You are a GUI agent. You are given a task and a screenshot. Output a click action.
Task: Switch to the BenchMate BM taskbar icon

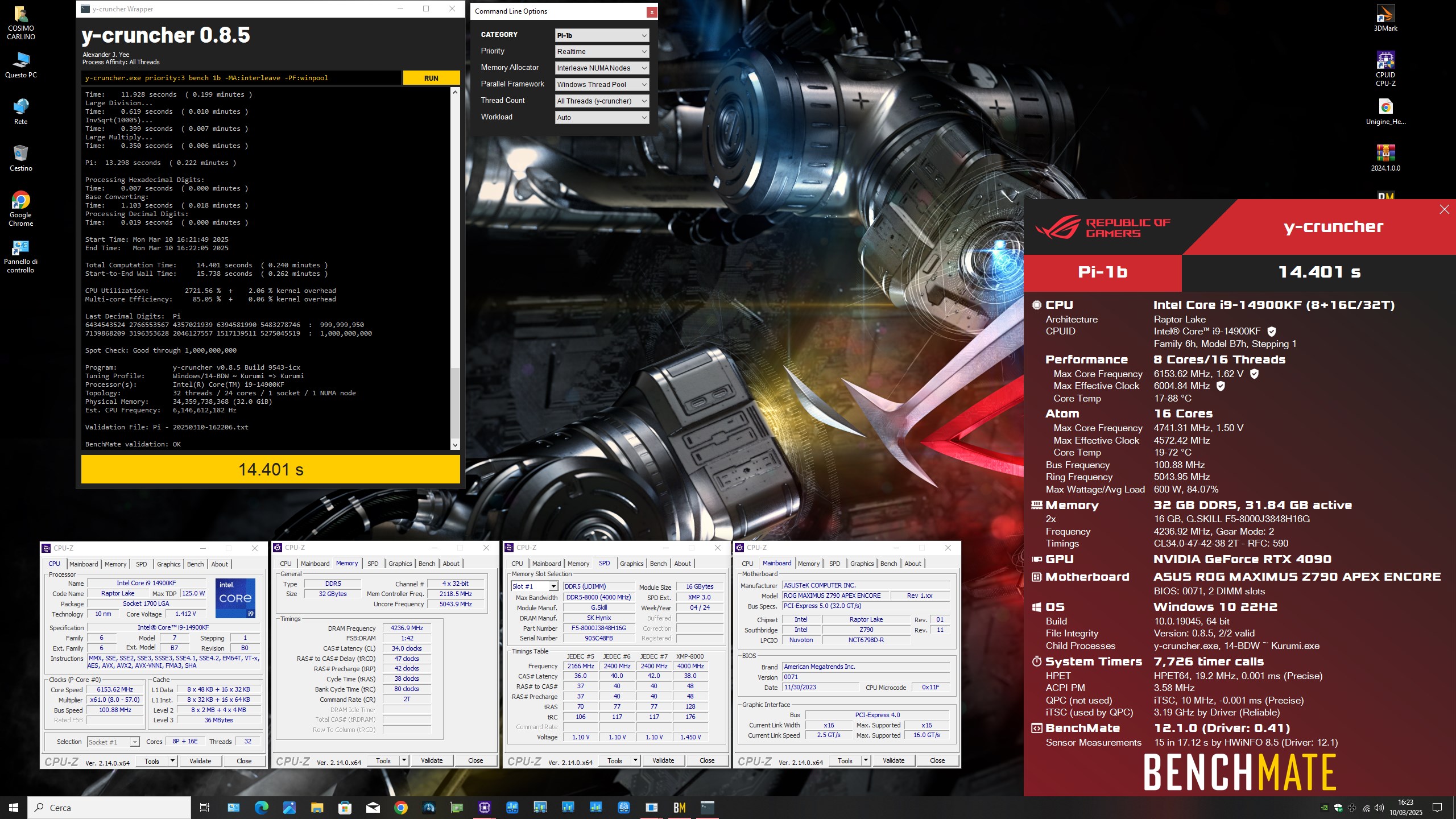point(679,808)
